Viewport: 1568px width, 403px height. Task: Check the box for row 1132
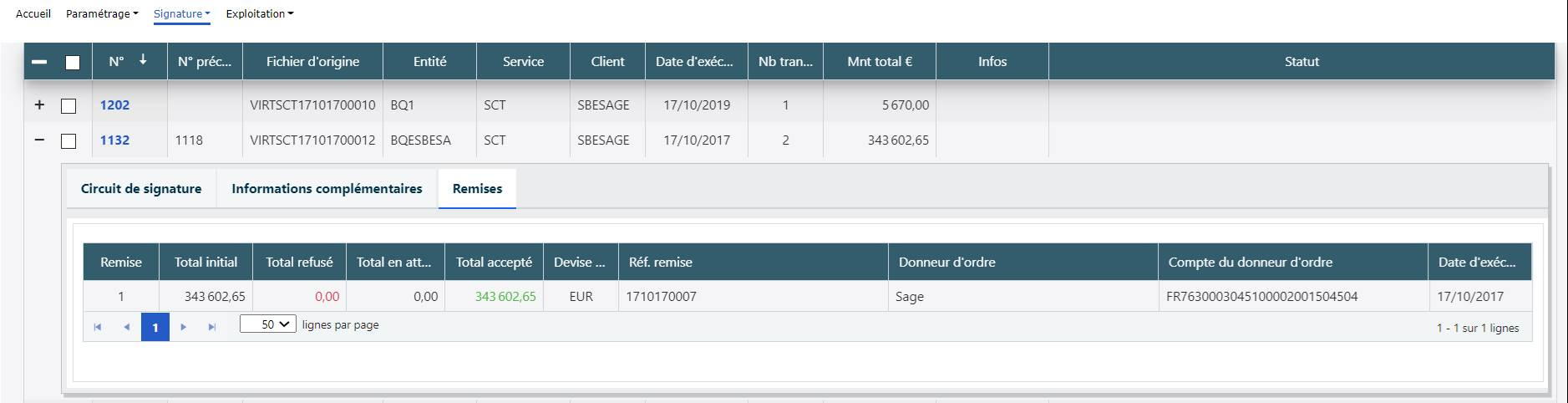pyautogui.click(x=69, y=141)
